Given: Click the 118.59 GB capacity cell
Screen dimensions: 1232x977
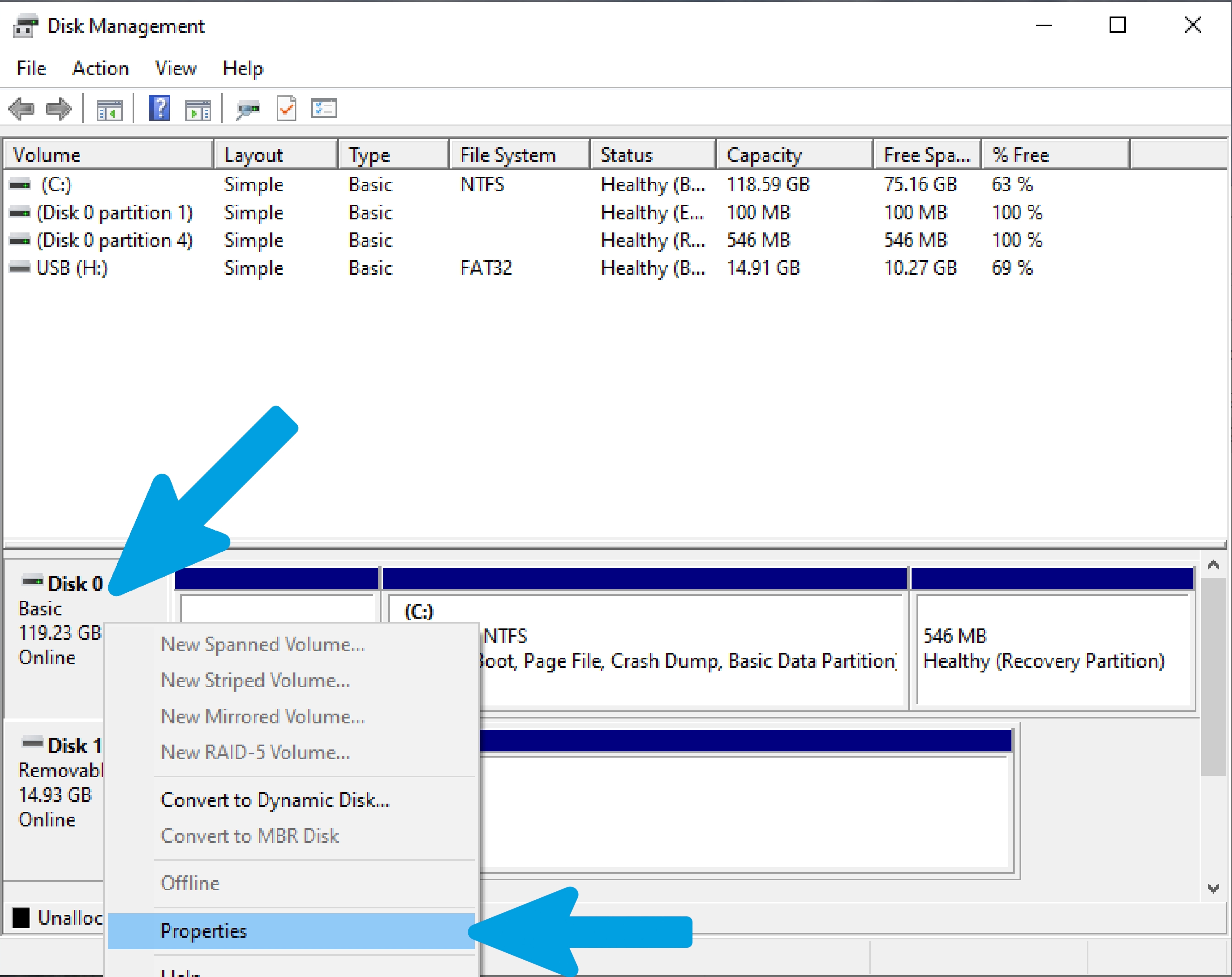Looking at the screenshot, I should [x=768, y=185].
